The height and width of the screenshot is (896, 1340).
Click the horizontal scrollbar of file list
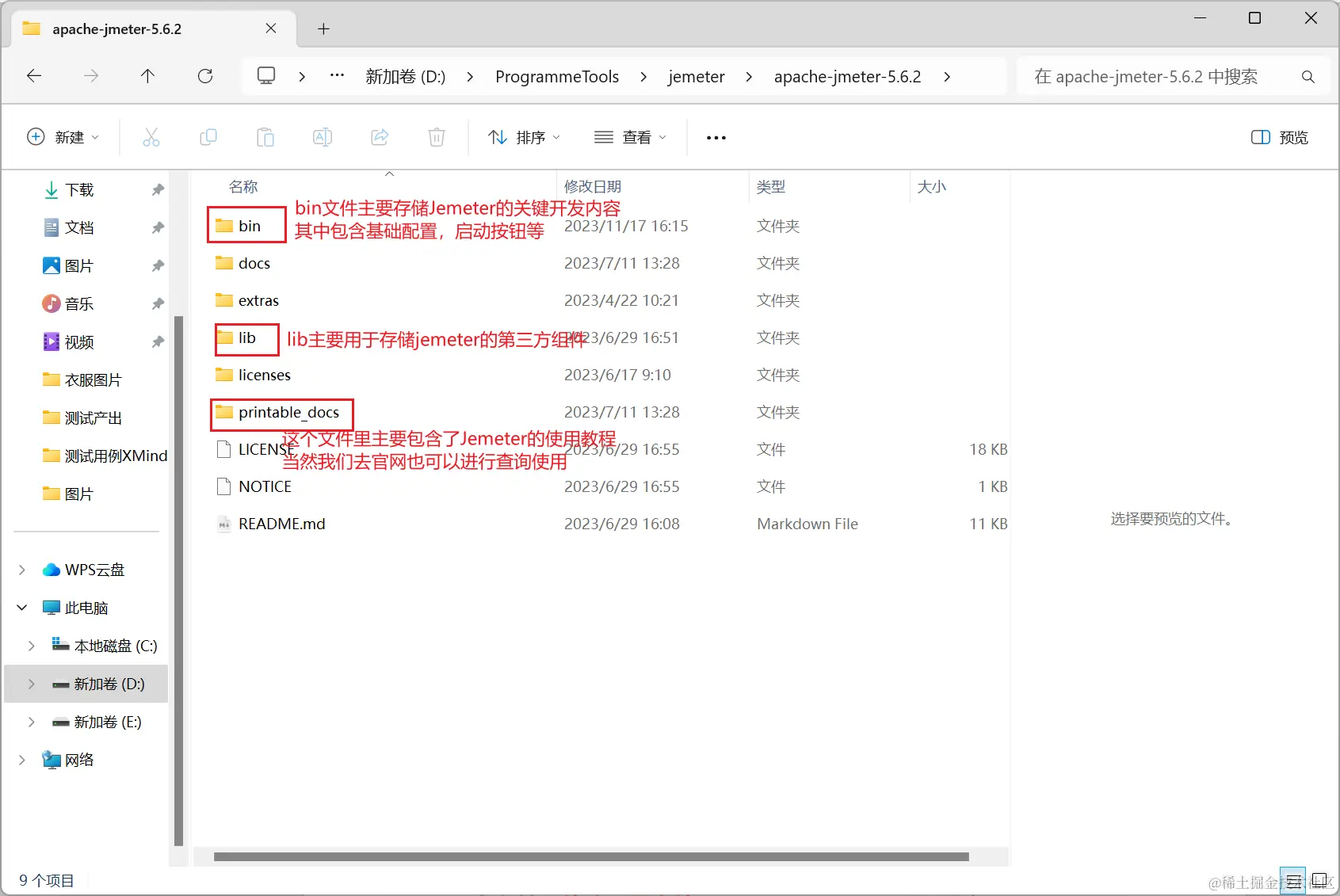click(x=591, y=856)
